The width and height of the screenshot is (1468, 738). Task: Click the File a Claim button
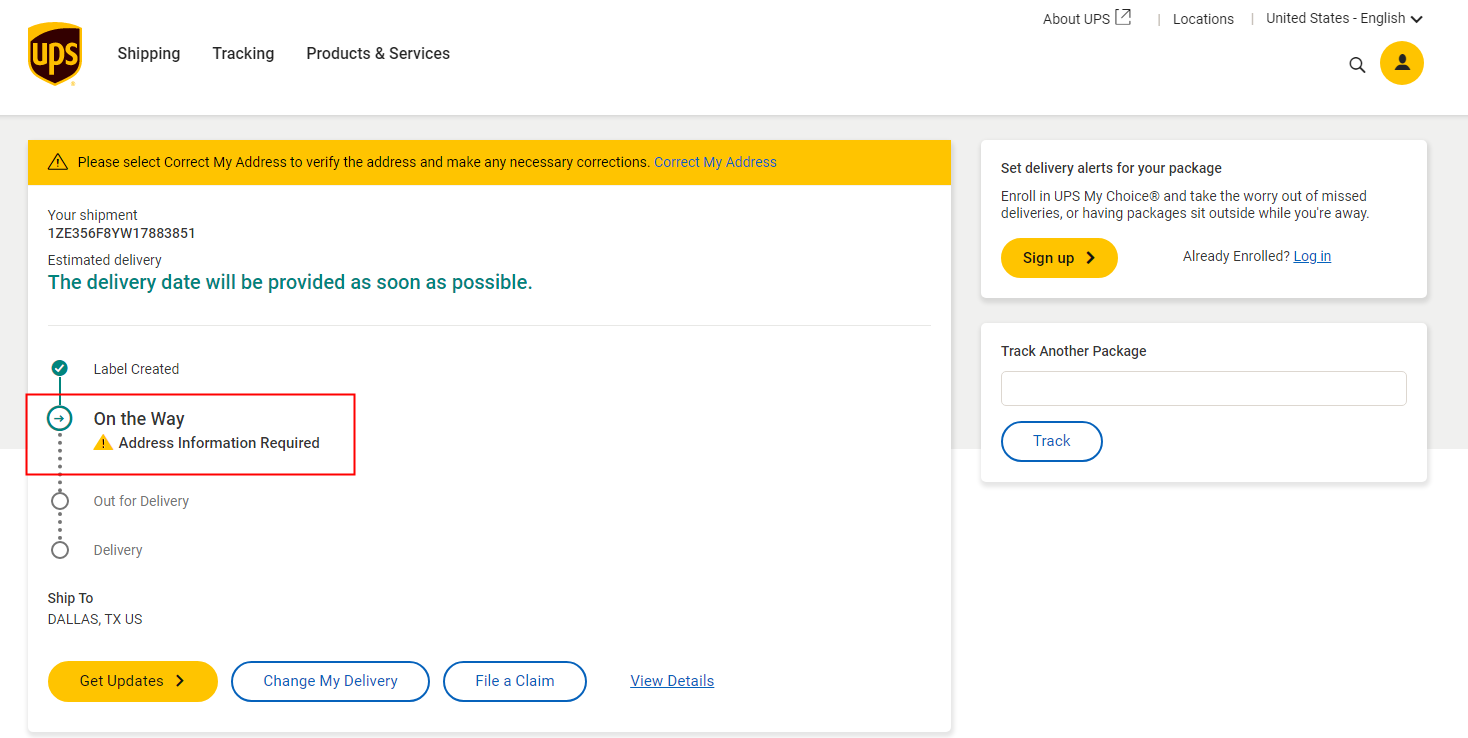514,681
